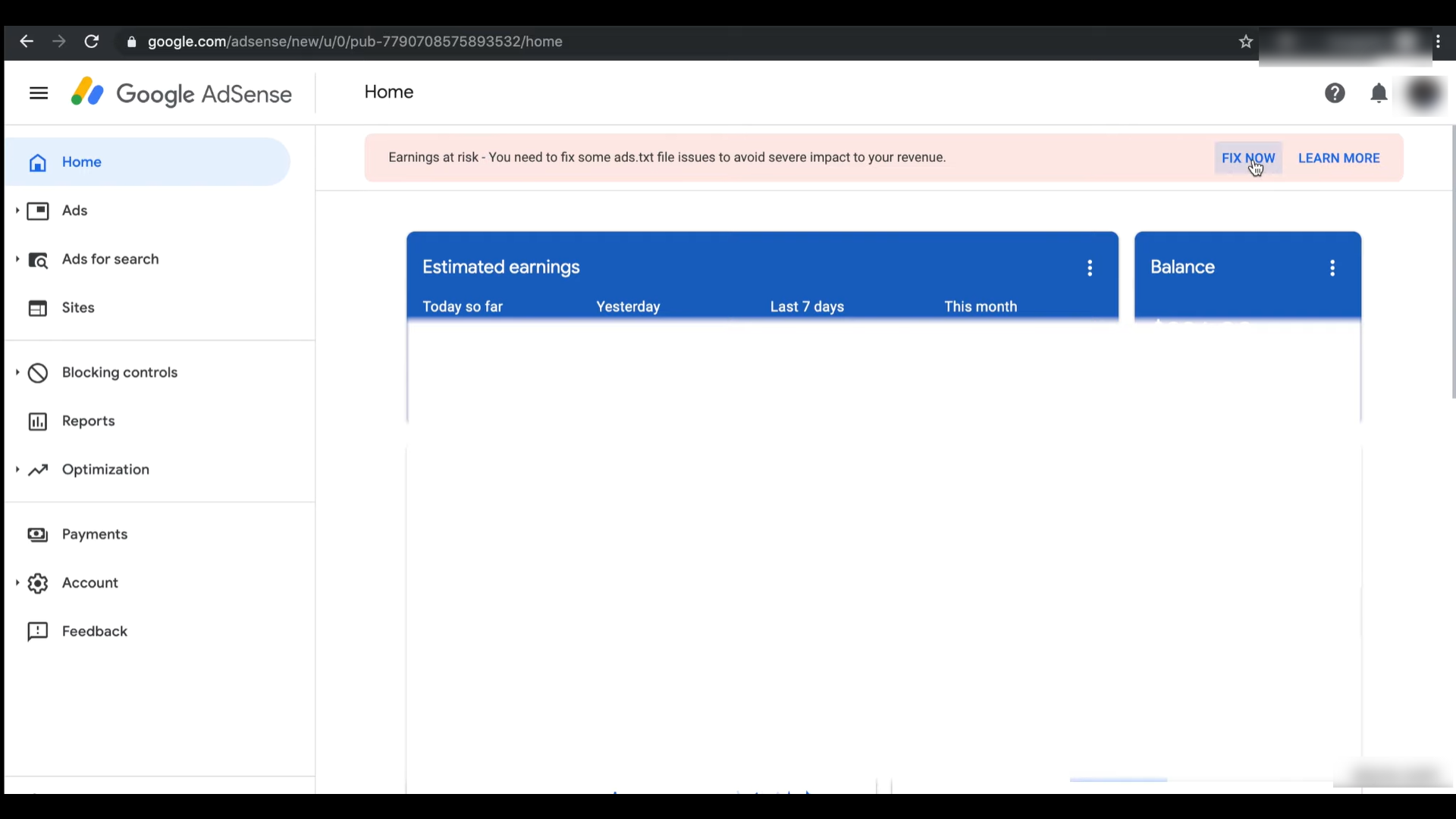The width and height of the screenshot is (1456, 819).
Task: Click the 'Last 7 days' label
Action: coord(807,306)
